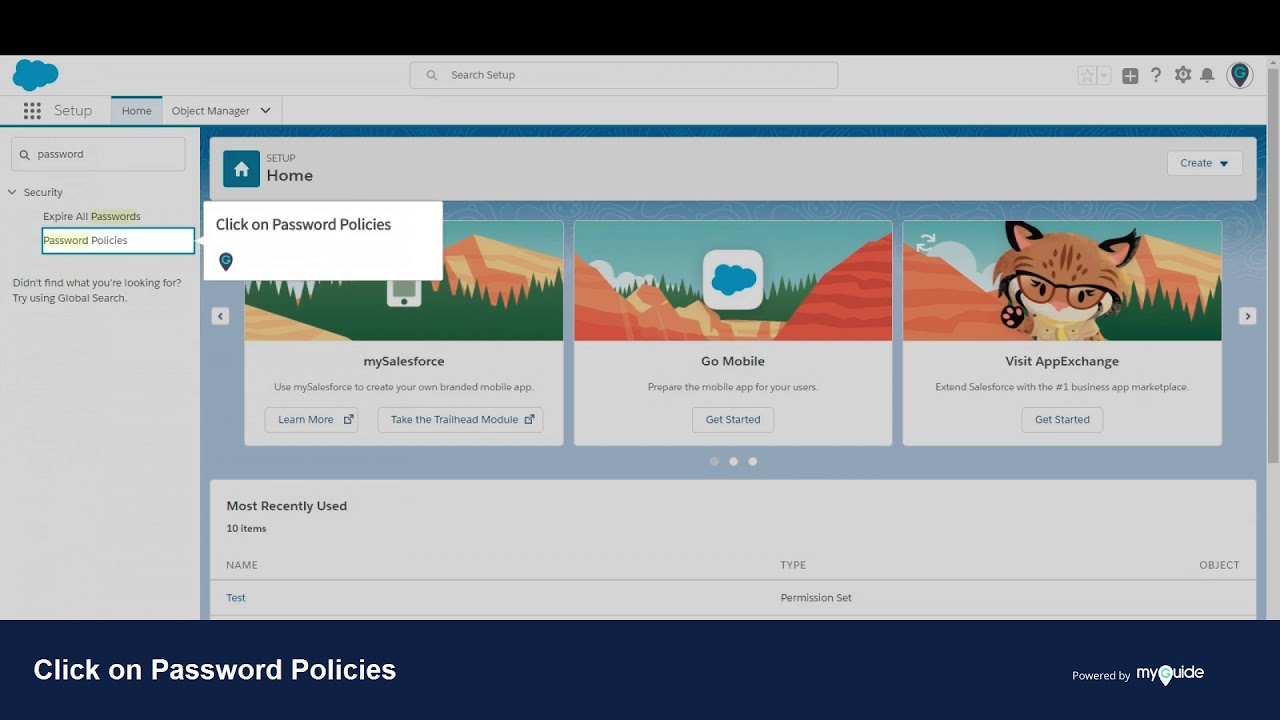Open the user profile avatar
The height and width of the screenshot is (720, 1280).
(1240, 75)
